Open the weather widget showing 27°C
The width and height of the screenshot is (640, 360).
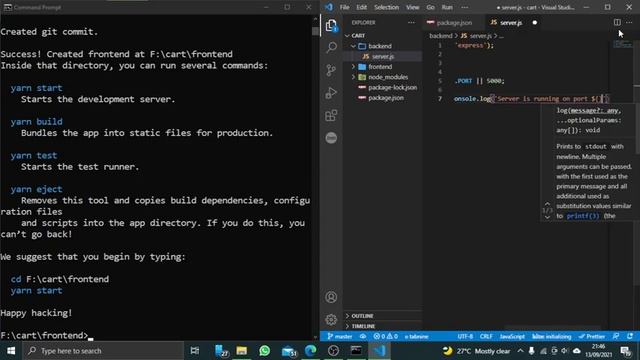coord(476,351)
